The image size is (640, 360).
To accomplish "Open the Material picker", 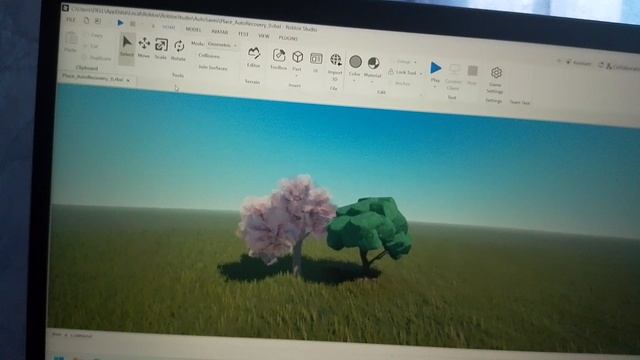I will coord(373,67).
